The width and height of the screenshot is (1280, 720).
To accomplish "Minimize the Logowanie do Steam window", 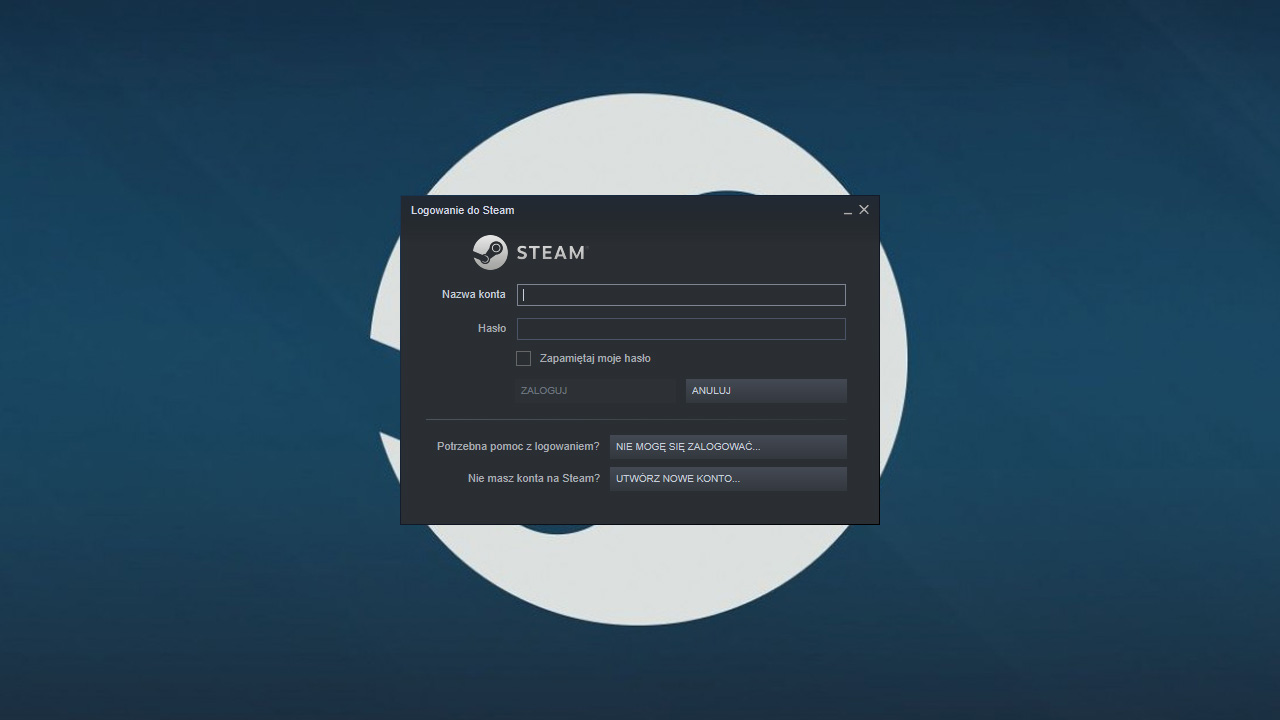I will click(x=848, y=210).
